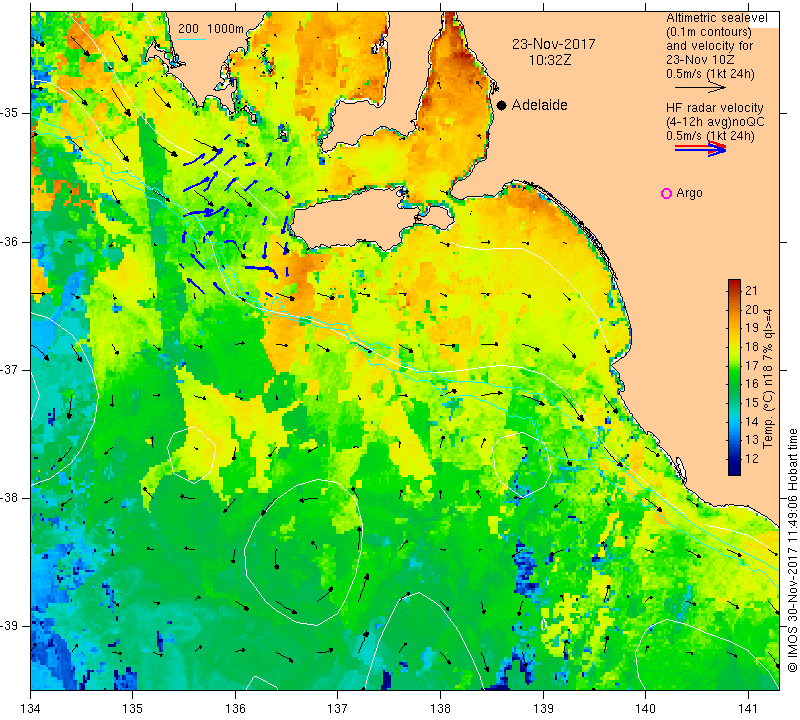Click the dark red top of temperature colorbar

[734, 282]
